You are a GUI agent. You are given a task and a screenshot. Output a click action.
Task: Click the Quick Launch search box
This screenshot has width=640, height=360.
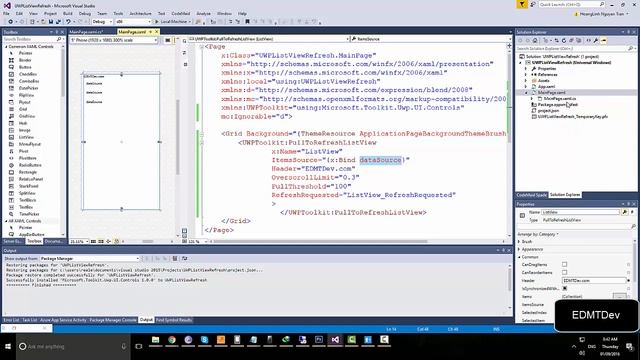(572, 4)
